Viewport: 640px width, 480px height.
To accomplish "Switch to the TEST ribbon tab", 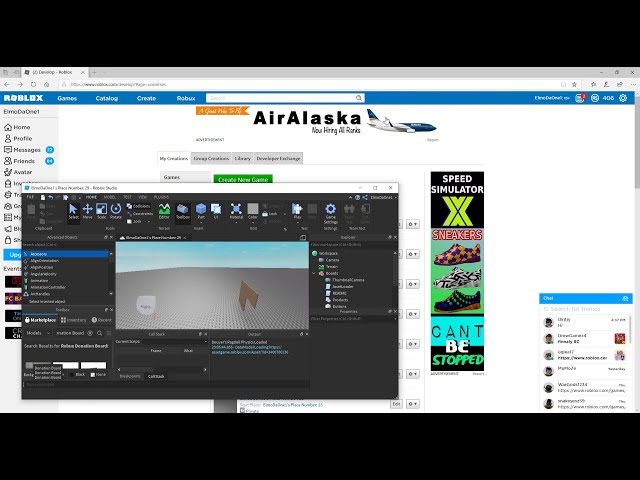I will [x=127, y=197].
